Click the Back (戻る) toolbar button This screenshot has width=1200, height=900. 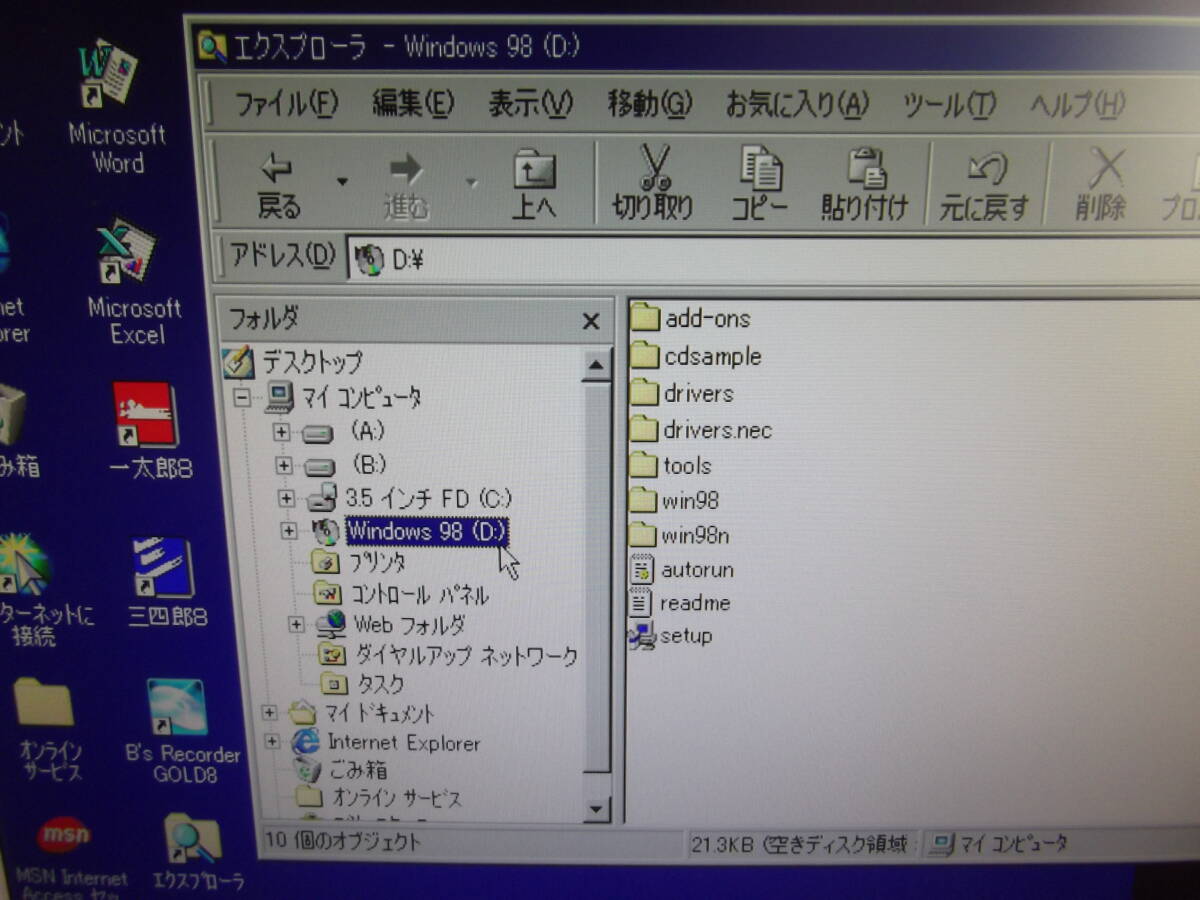click(278, 185)
